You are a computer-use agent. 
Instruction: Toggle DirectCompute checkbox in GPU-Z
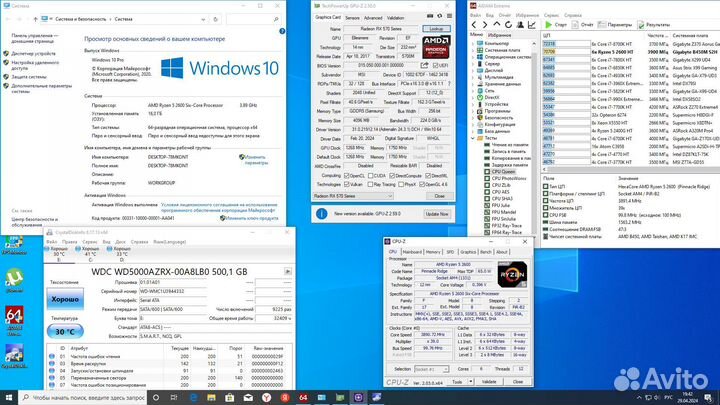(392, 176)
